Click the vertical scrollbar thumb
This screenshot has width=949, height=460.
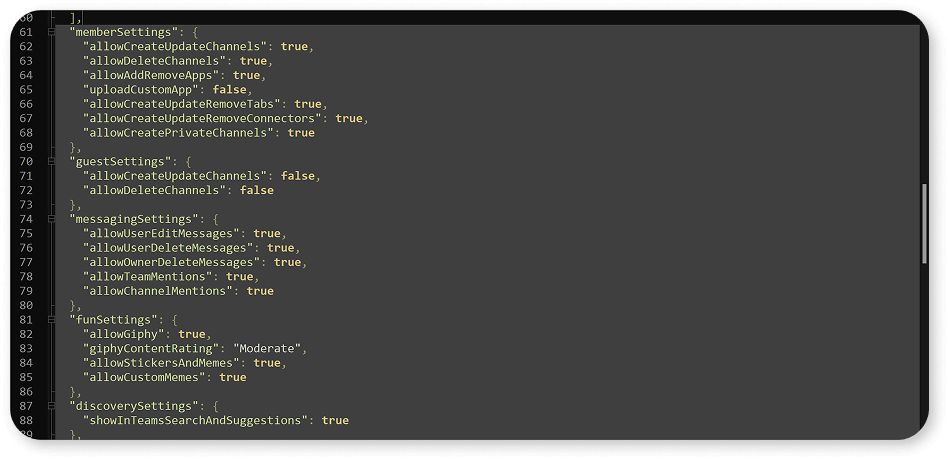[x=924, y=223]
